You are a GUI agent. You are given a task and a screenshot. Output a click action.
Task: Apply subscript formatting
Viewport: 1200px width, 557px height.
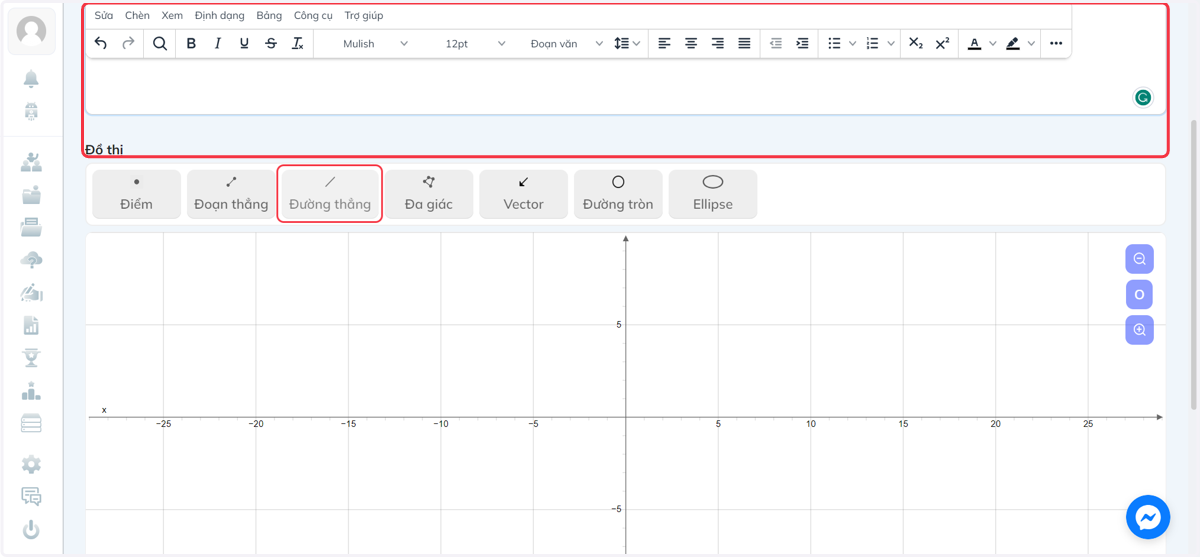916,43
